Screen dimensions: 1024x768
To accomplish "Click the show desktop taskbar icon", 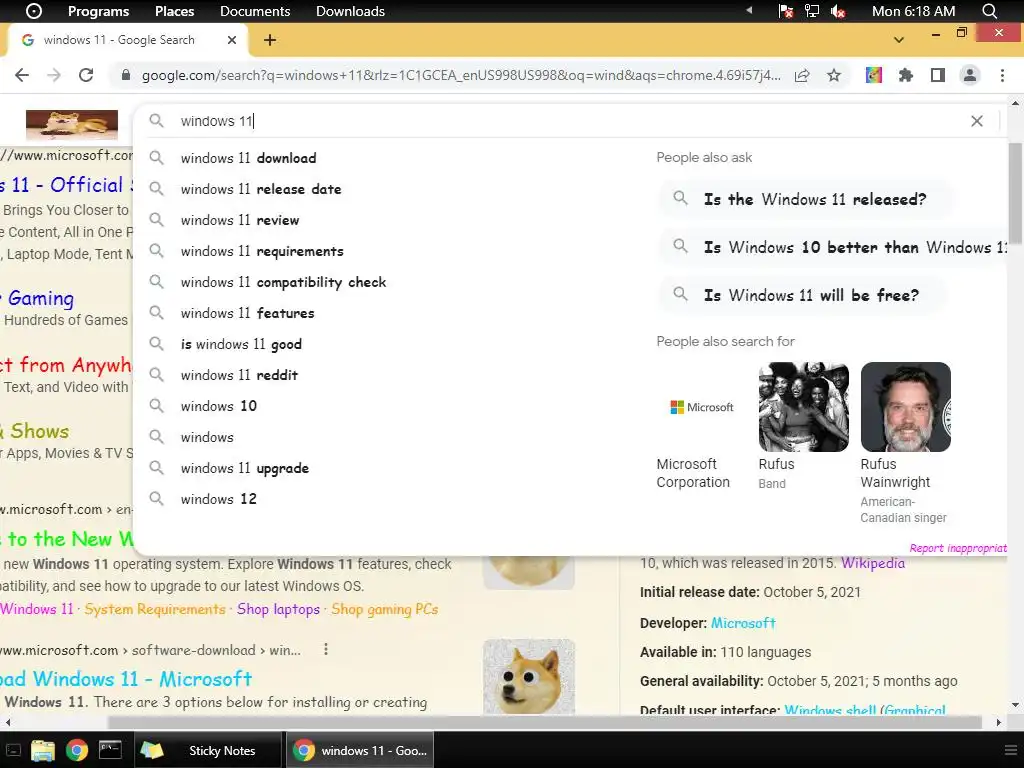I will pyautogui.click(x=13, y=750).
